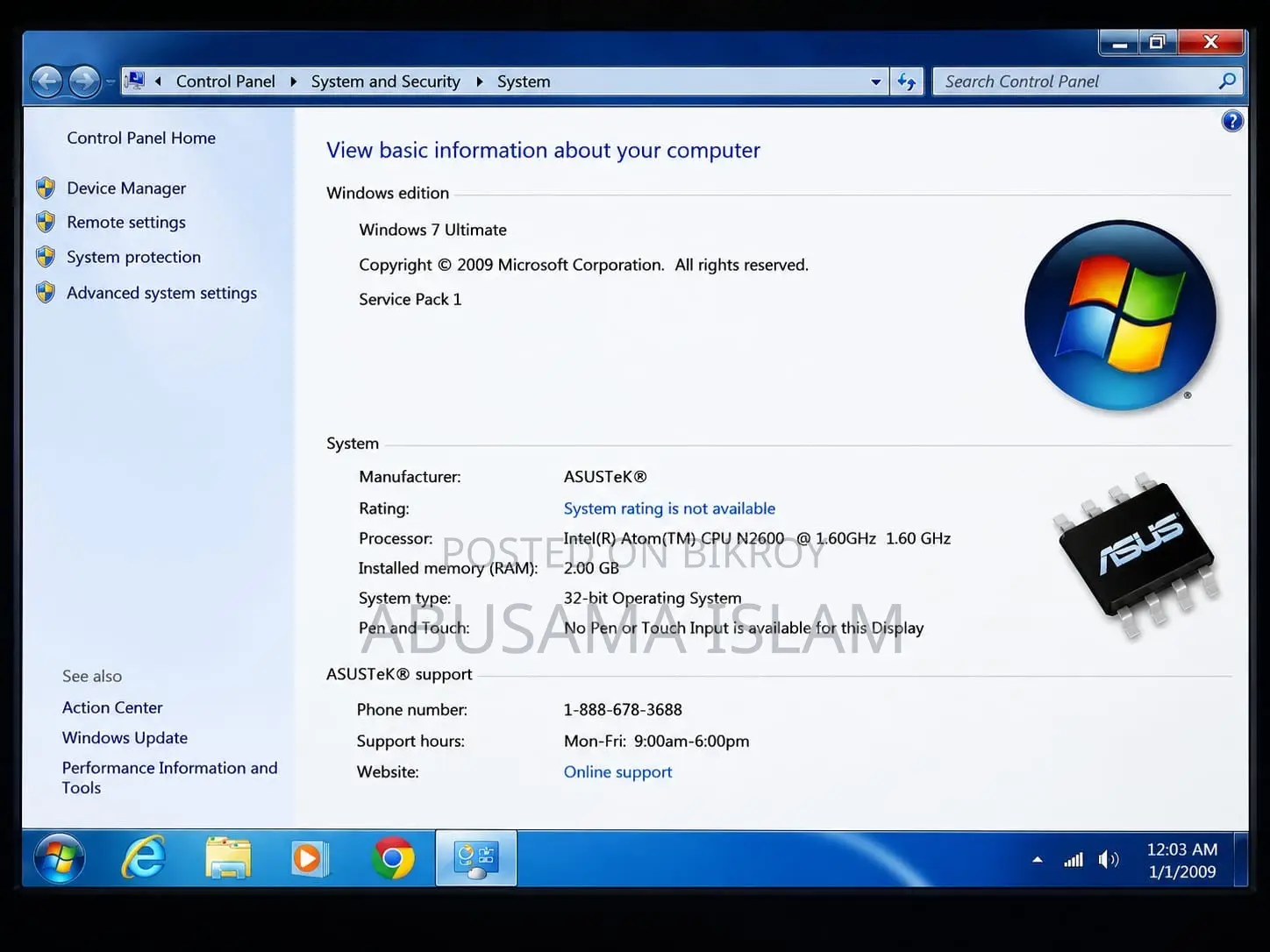
Task: Click support hours Mon-Fri 9:00am-6:00pm
Action: (x=656, y=741)
